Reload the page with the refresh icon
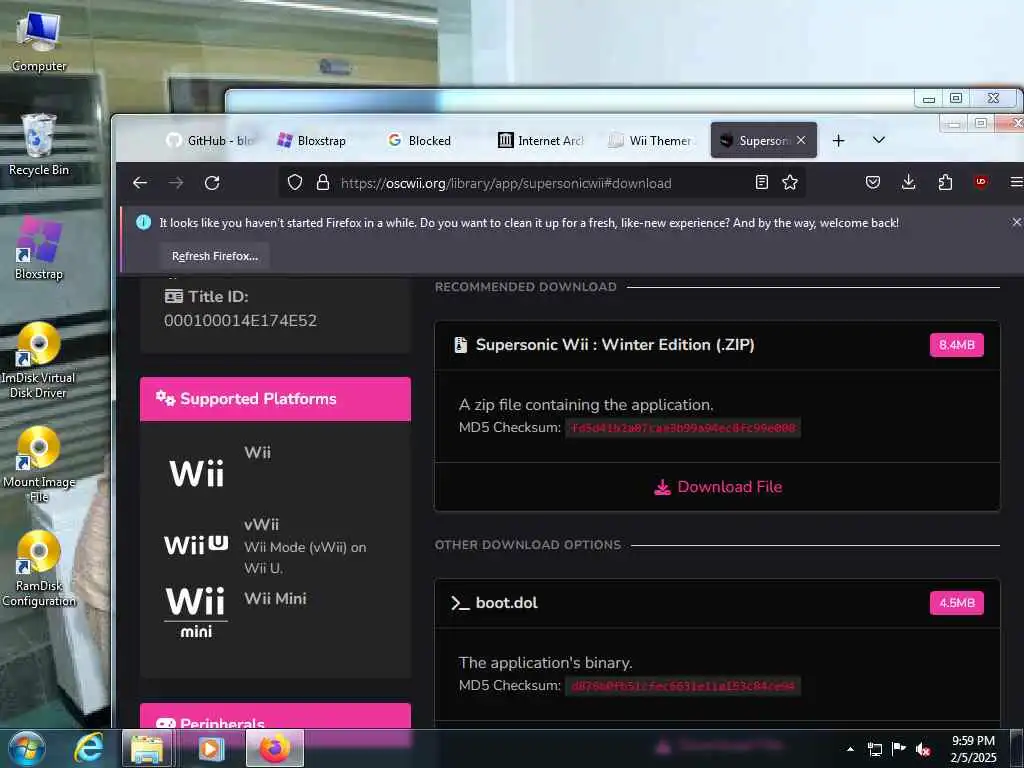 click(x=212, y=183)
